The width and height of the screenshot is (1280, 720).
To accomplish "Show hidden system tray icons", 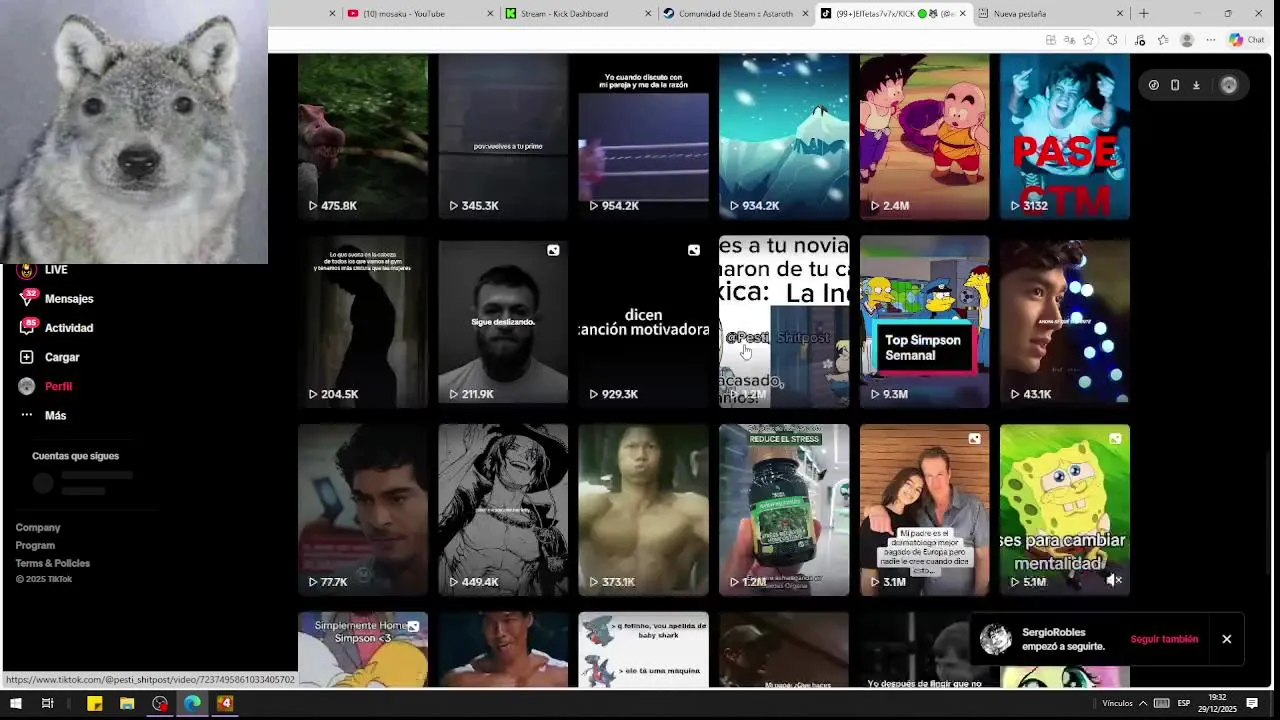I will [x=1143, y=704].
